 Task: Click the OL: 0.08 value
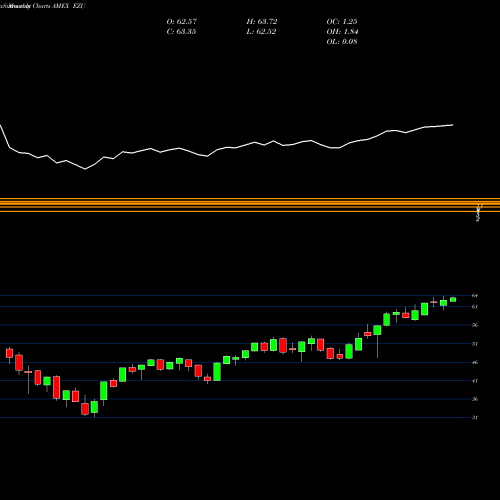342,42
